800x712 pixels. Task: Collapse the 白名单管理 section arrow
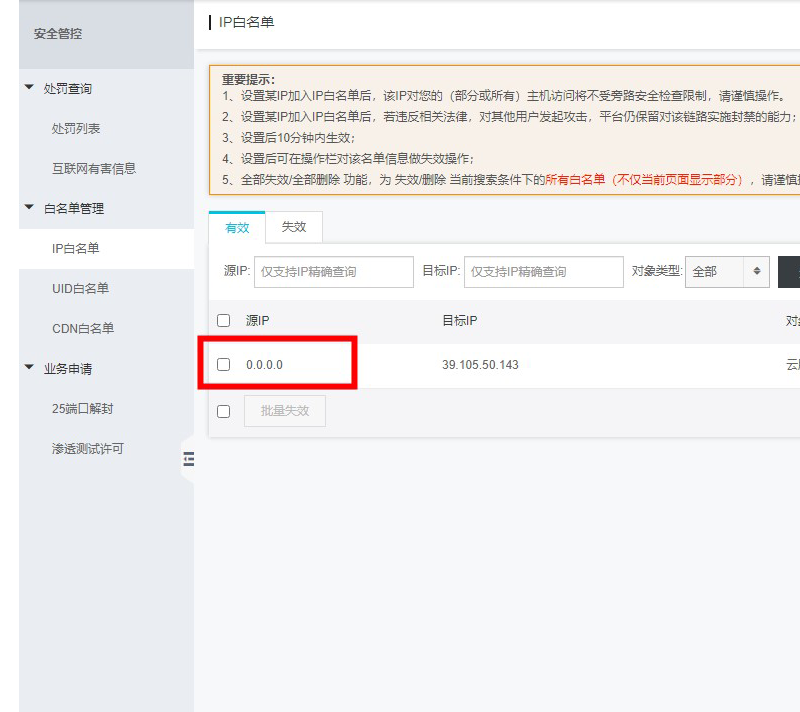29,208
